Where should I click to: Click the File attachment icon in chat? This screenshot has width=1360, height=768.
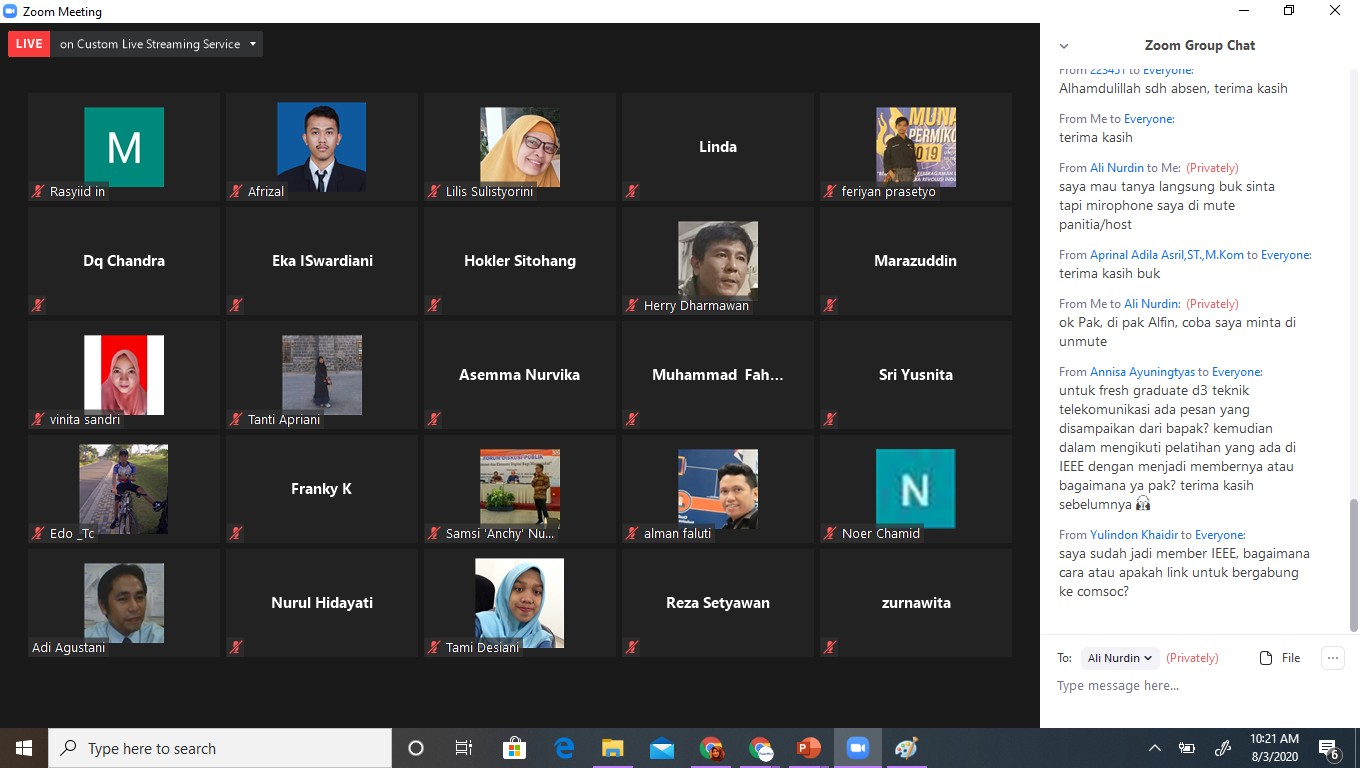[x=1266, y=658]
